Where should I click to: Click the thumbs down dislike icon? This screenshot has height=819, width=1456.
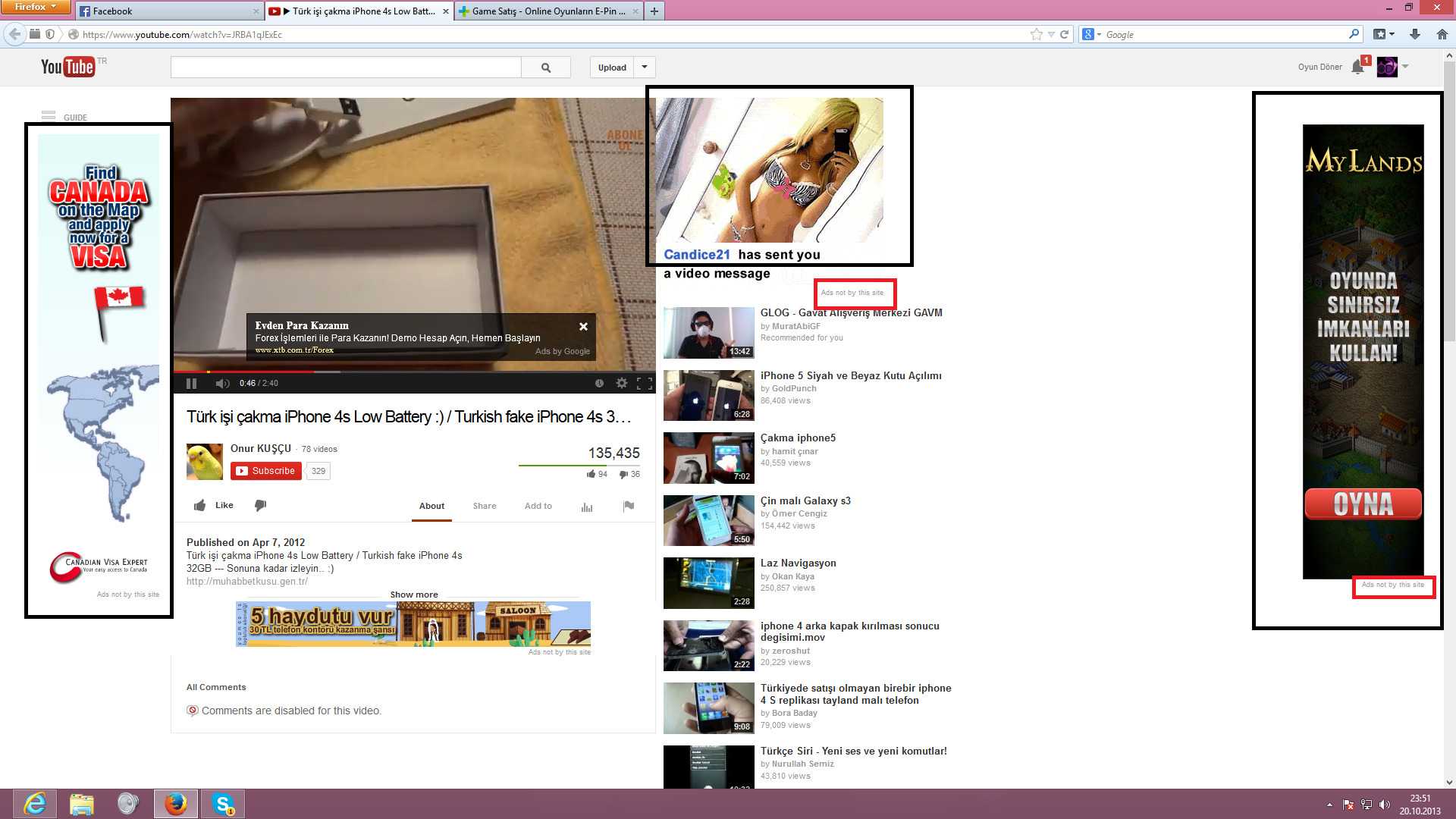click(x=260, y=505)
